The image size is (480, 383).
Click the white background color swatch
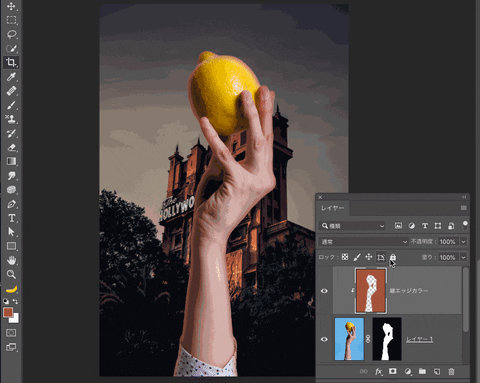pyautogui.click(x=15, y=319)
